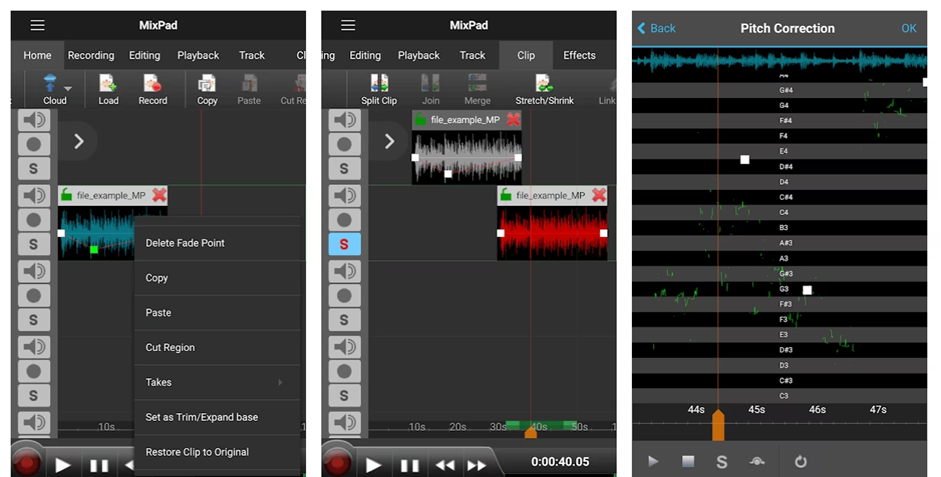Switch to Recording tab in left MixPad screen
Screen dimensions: 941x477
coord(91,55)
